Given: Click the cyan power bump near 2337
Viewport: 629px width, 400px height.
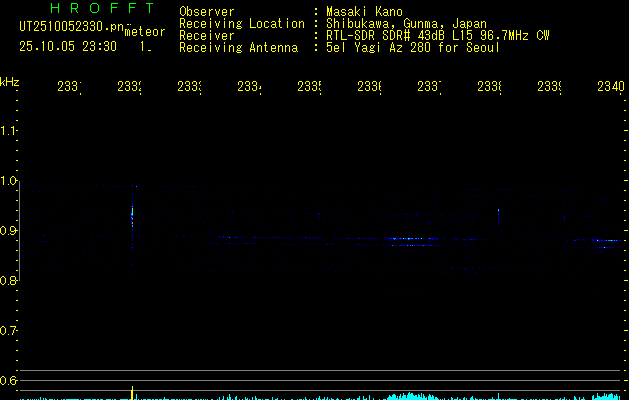Looking at the screenshot, I should coord(413,396).
